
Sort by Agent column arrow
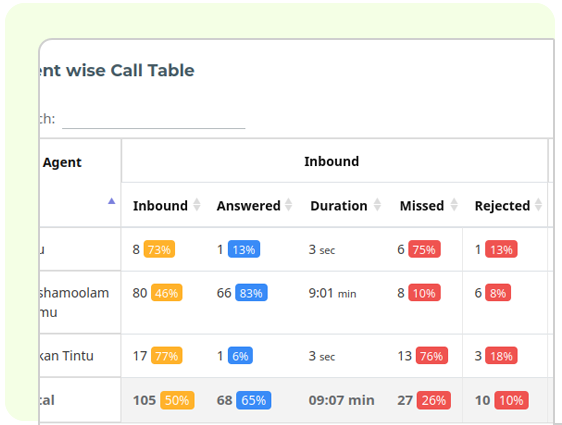click(111, 201)
